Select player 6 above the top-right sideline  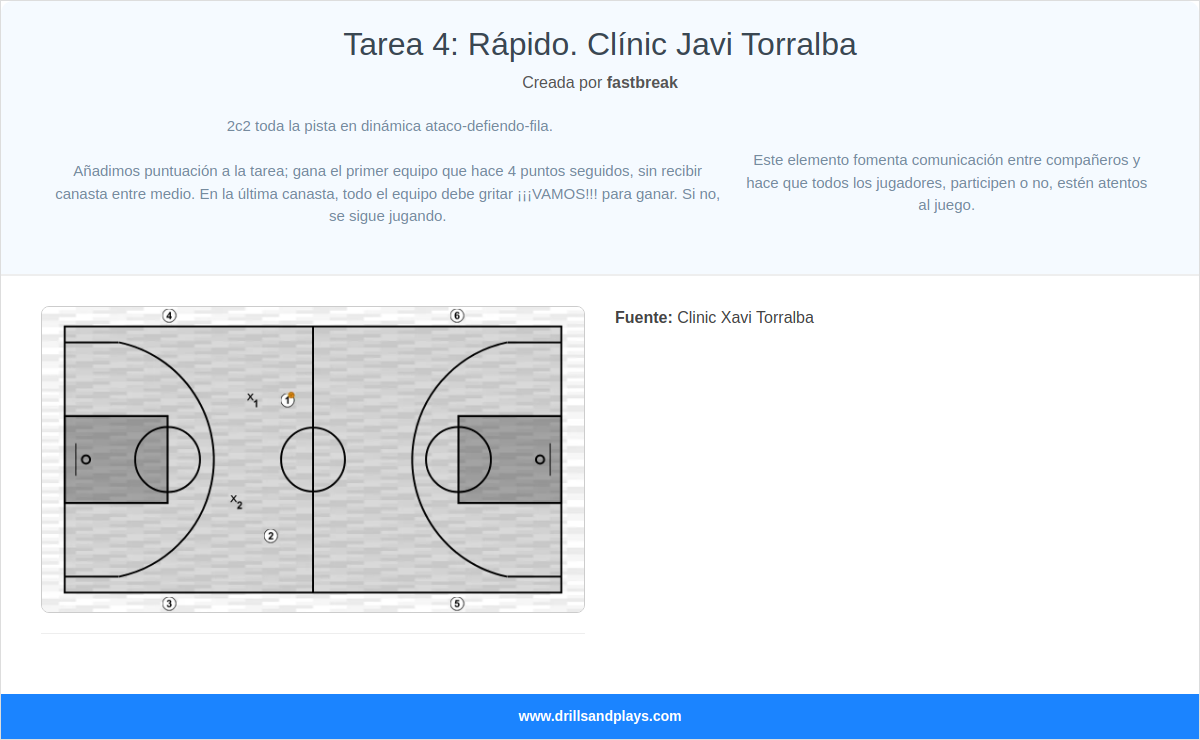tap(457, 316)
